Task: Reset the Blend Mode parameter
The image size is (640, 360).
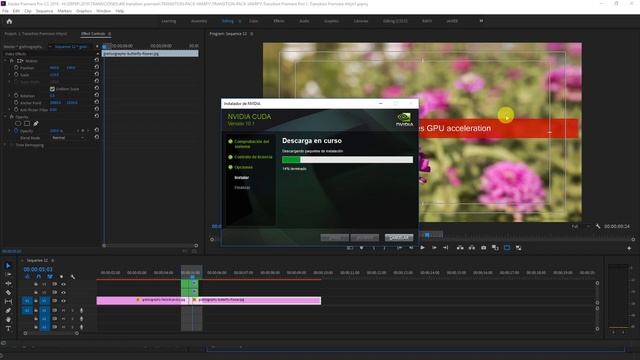Action: click(96, 137)
